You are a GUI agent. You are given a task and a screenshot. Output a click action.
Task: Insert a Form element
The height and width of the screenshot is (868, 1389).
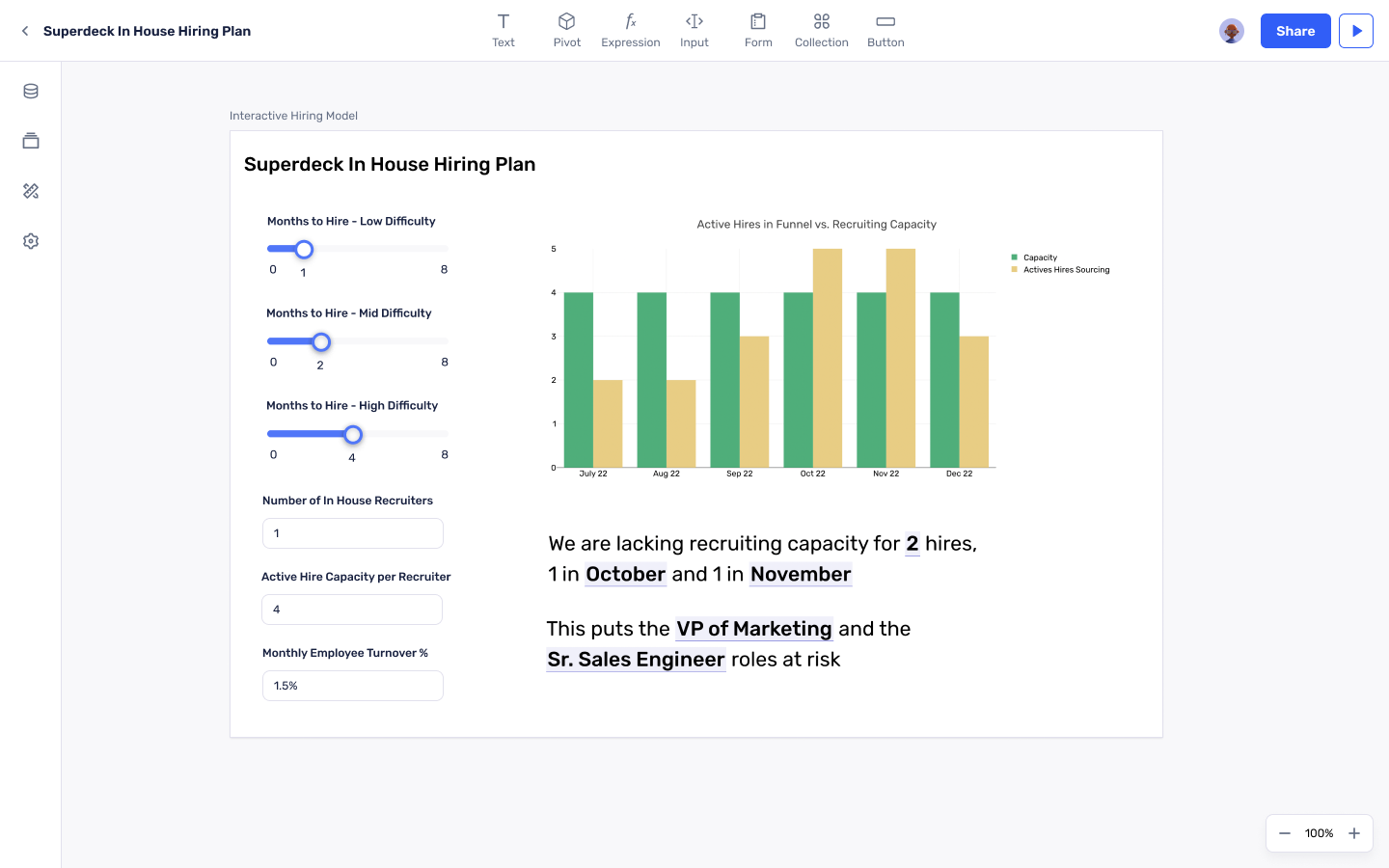click(758, 31)
